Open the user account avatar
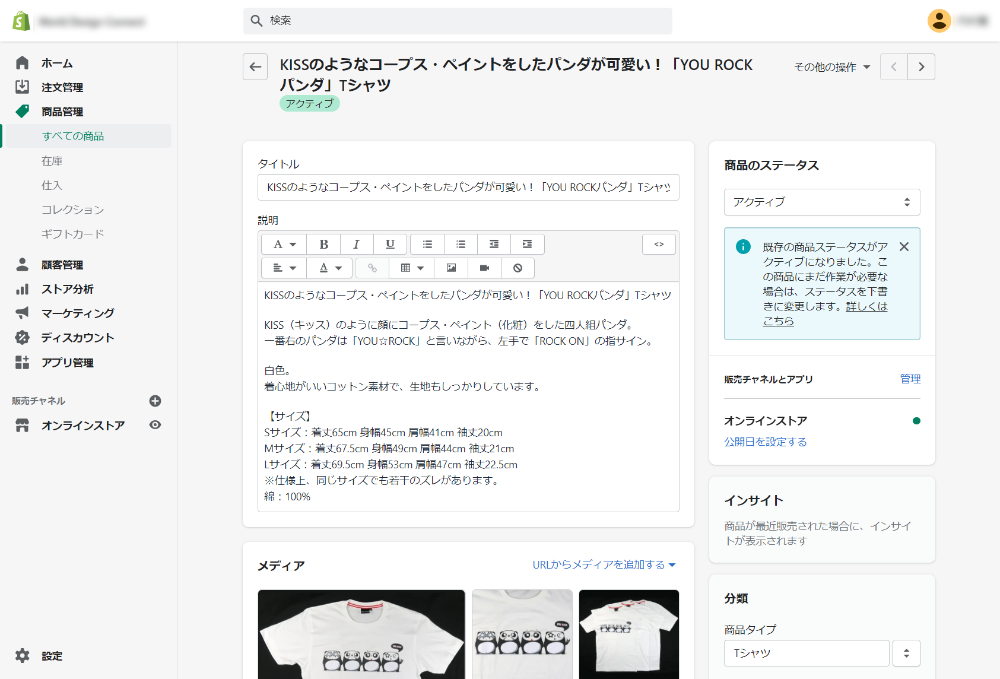The image size is (1000, 679). [939, 21]
